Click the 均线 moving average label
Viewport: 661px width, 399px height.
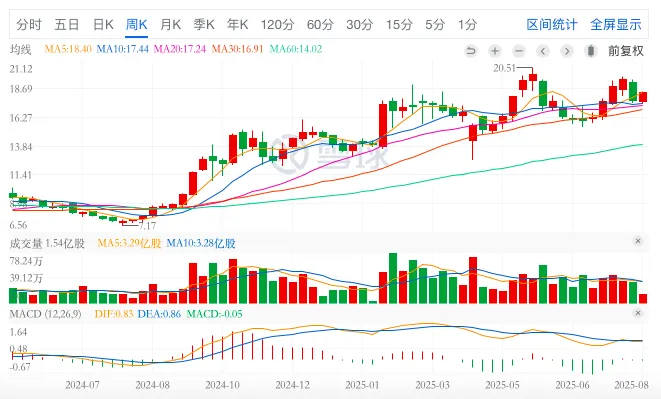[20, 49]
